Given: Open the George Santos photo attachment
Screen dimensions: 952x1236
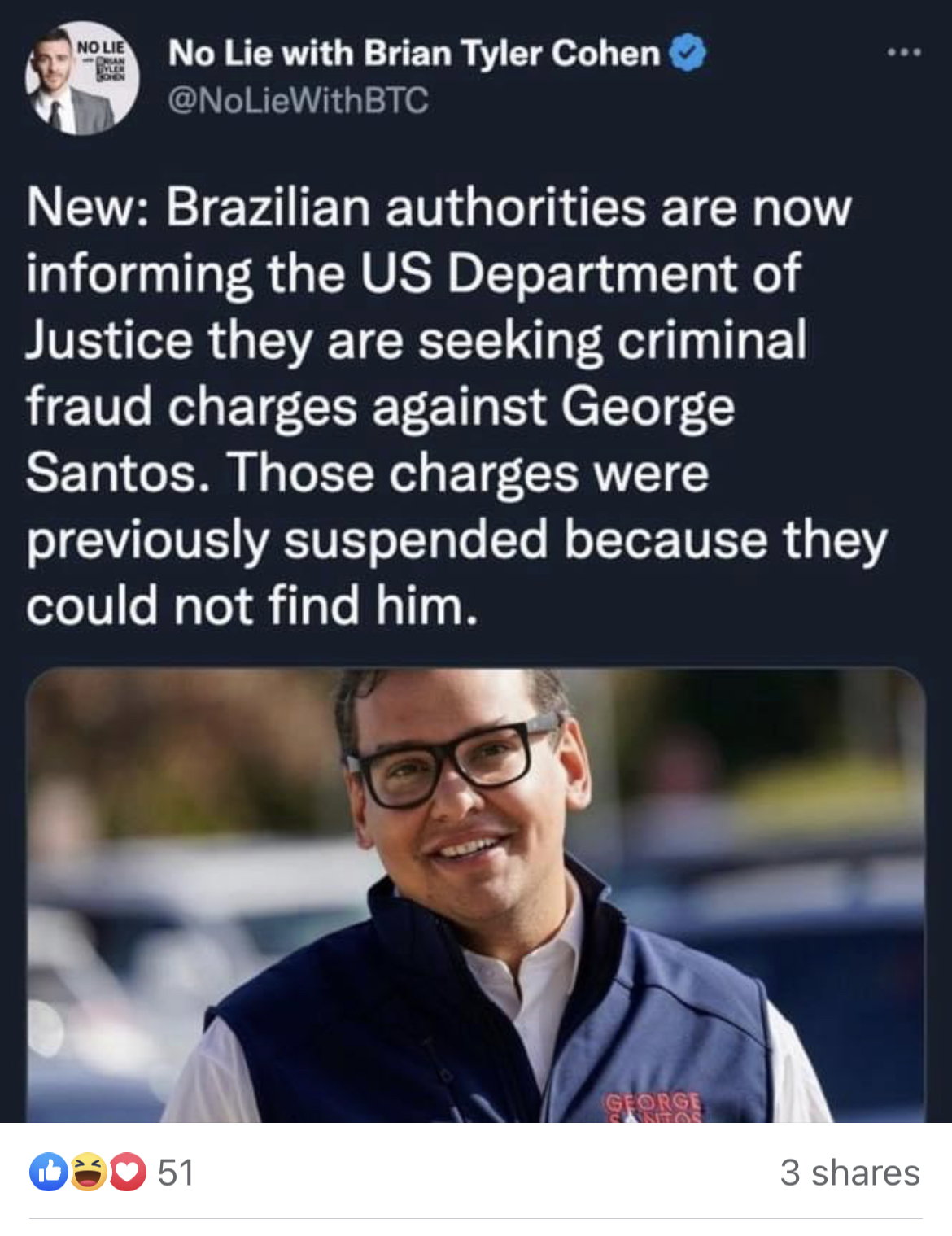Looking at the screenshot, I should tap(476, 895).
